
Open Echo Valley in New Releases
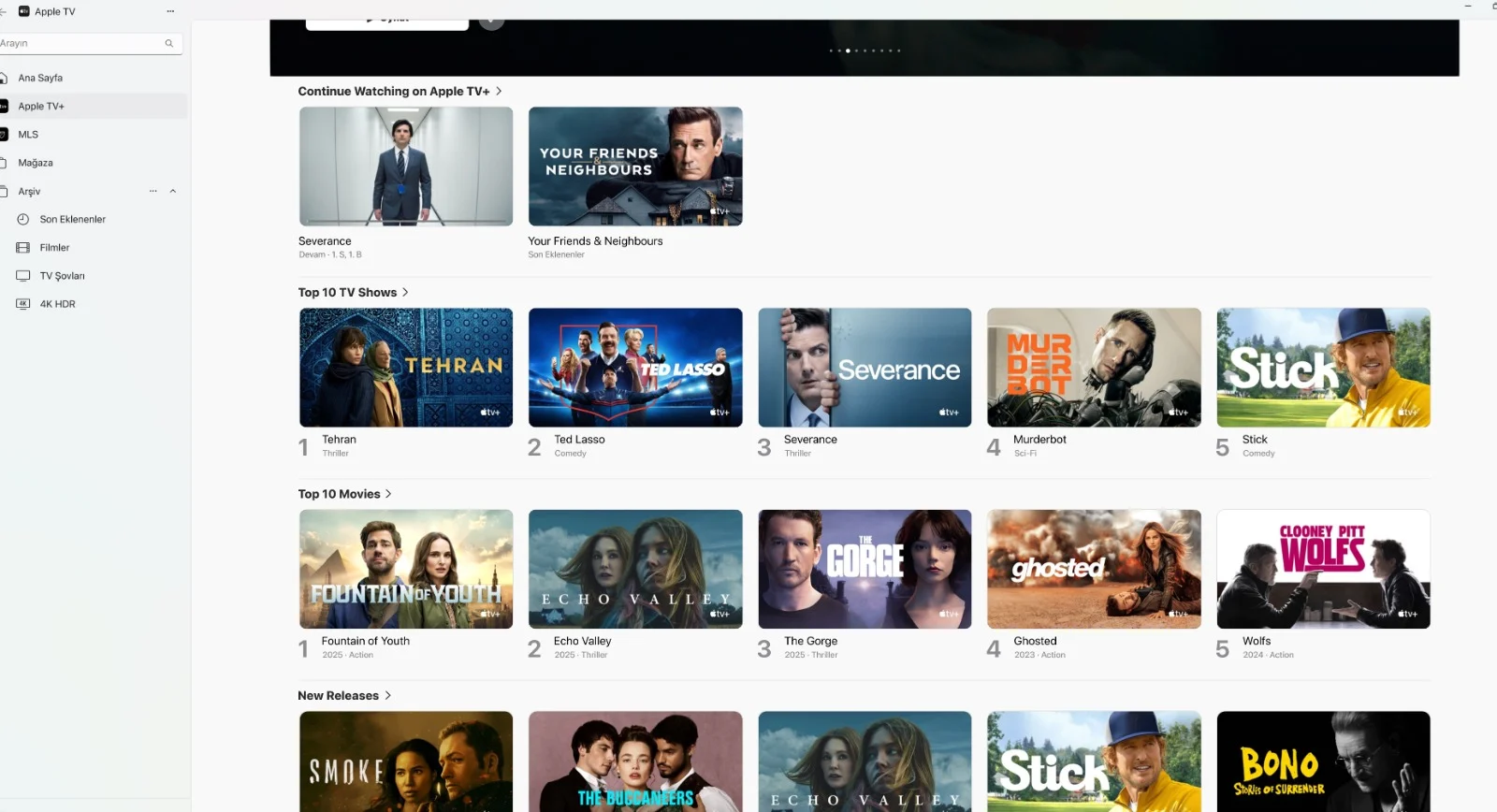pyautogui.click(x=865, y=761)
